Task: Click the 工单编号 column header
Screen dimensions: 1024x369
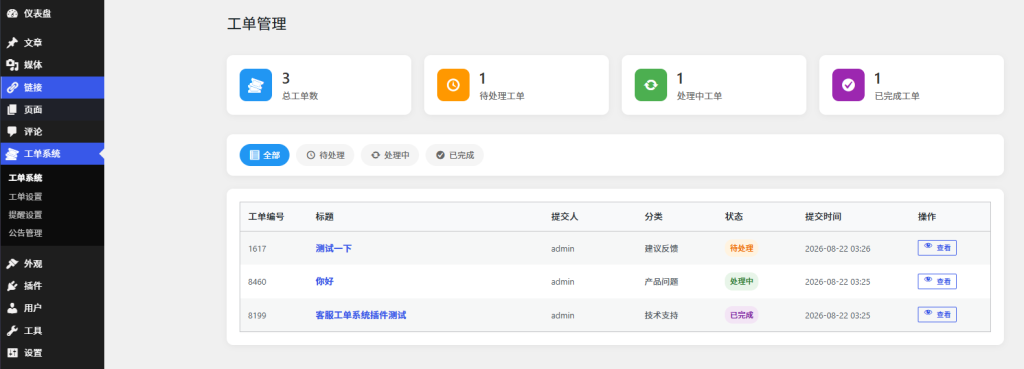Action: (266, 217)
